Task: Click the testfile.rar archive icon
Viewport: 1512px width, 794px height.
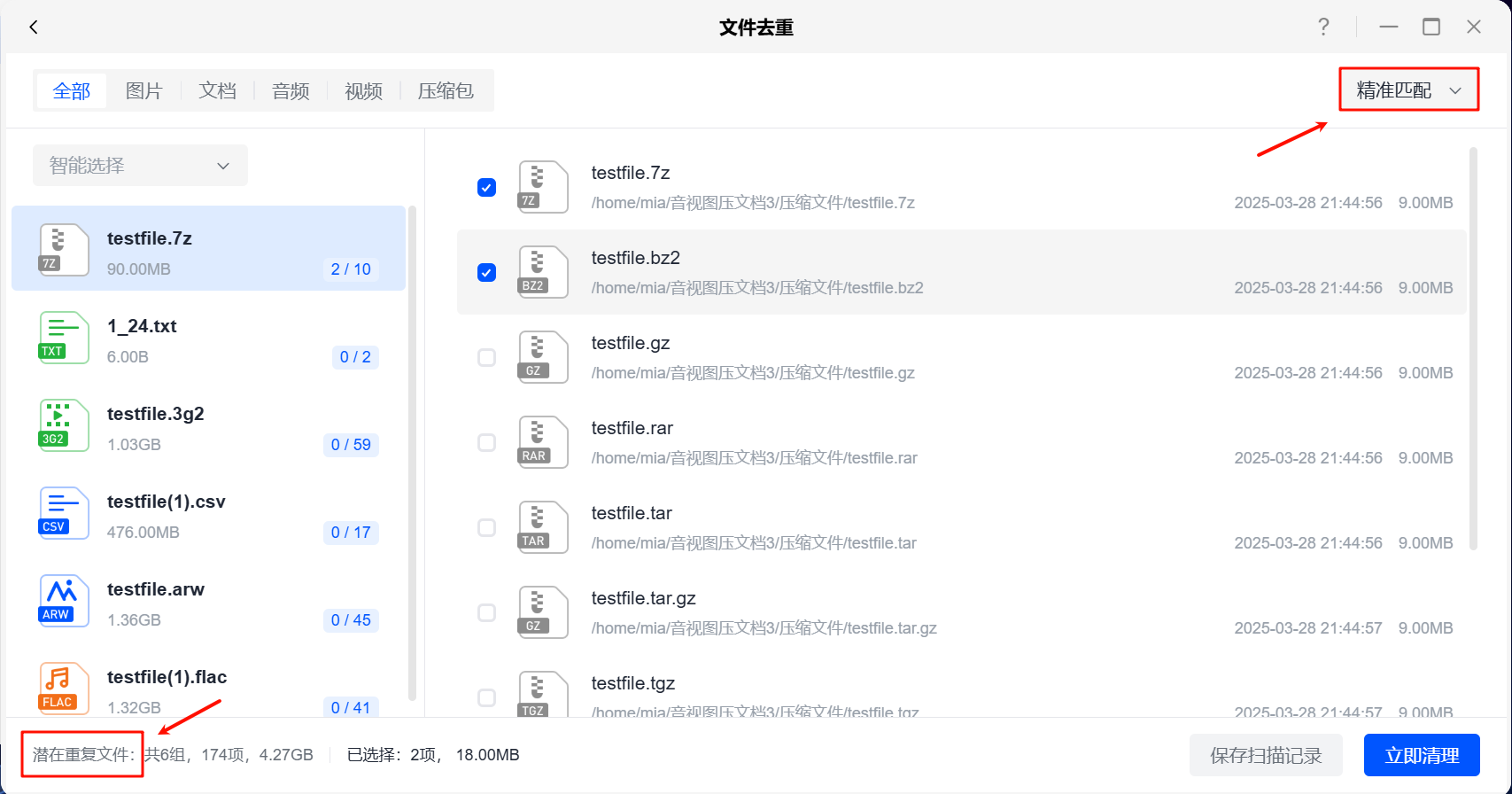Action: (542, 442)
